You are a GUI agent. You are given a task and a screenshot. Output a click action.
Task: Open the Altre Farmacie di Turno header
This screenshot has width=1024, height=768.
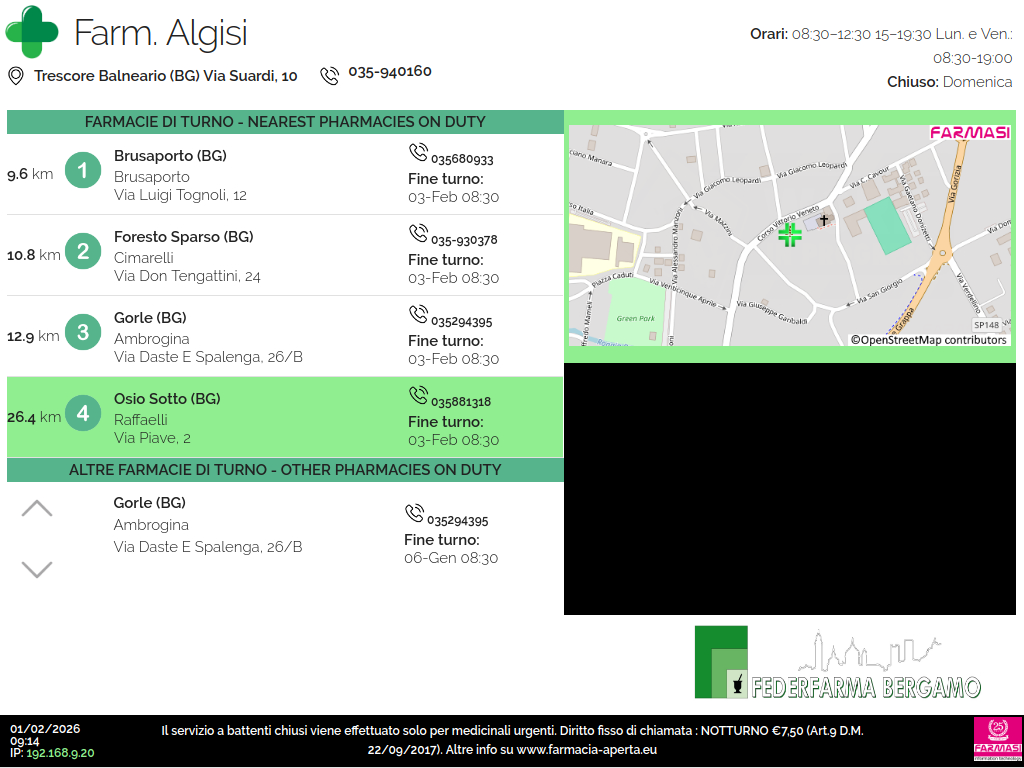point(285,470)
